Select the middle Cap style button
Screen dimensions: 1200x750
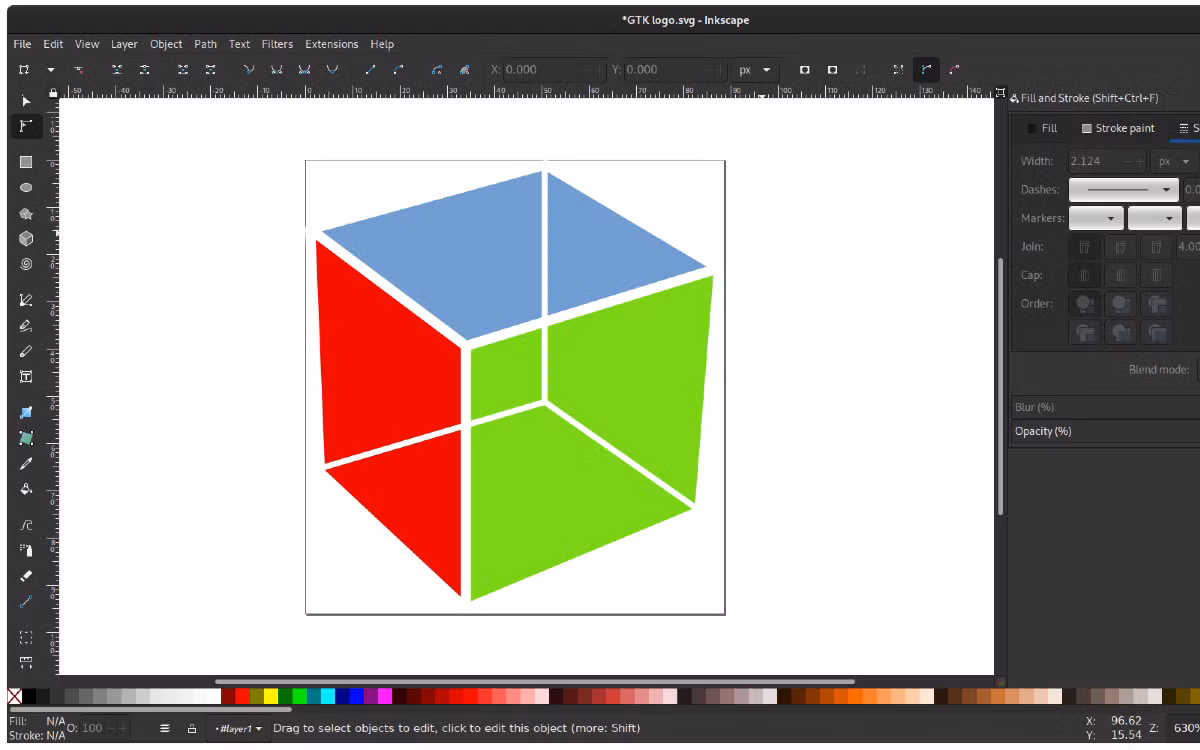[x=1121, y=275]
